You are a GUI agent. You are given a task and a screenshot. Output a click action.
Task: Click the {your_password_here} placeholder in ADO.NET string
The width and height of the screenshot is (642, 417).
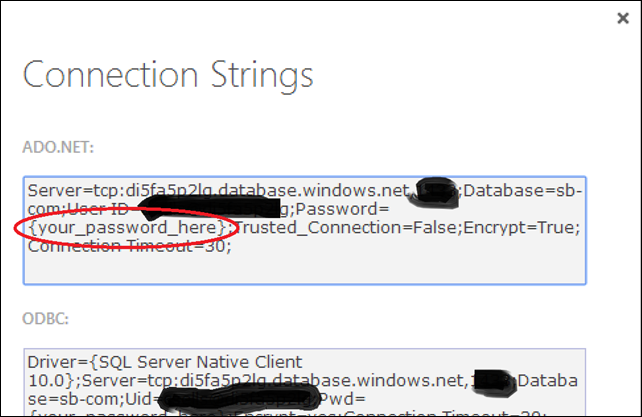[127, 227]
